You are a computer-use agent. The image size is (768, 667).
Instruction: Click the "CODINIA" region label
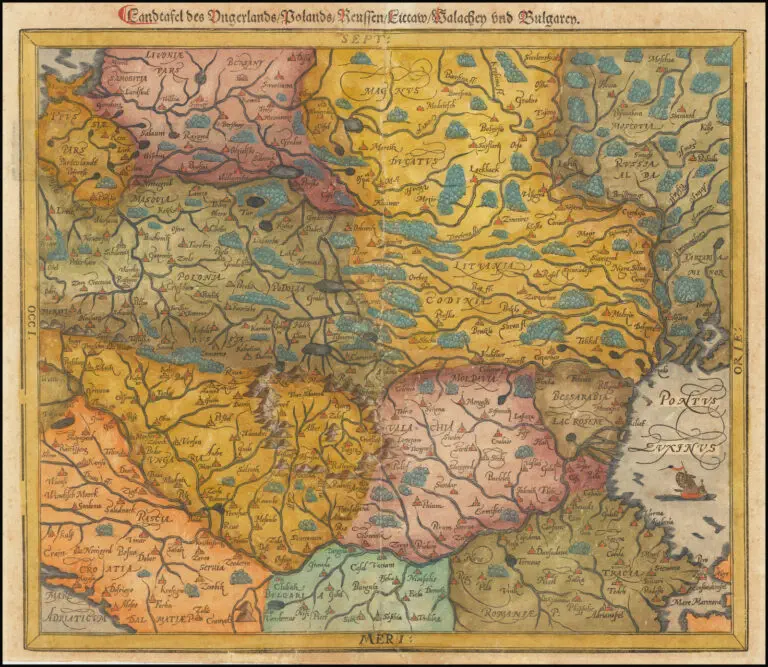coord(456,300)
